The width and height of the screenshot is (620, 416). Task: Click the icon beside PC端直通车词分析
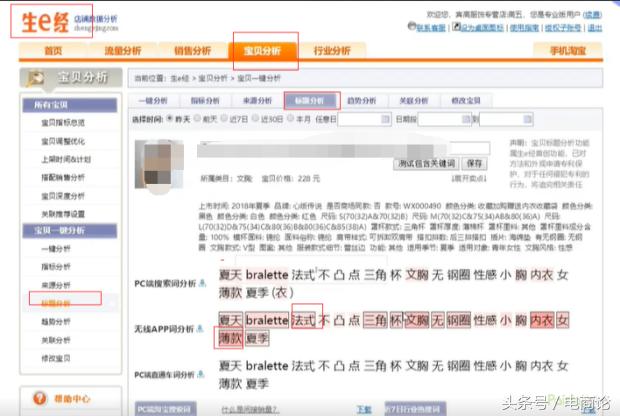[201, 374]
